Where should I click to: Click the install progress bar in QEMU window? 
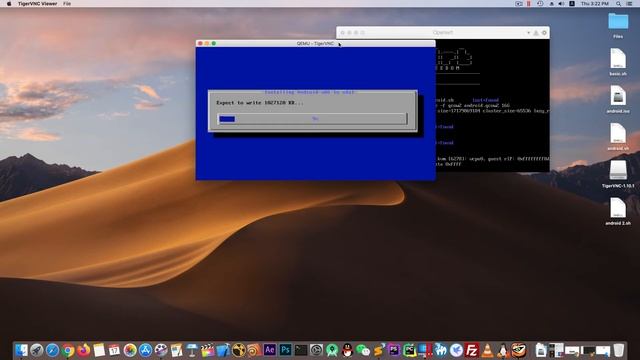(312, 119)
